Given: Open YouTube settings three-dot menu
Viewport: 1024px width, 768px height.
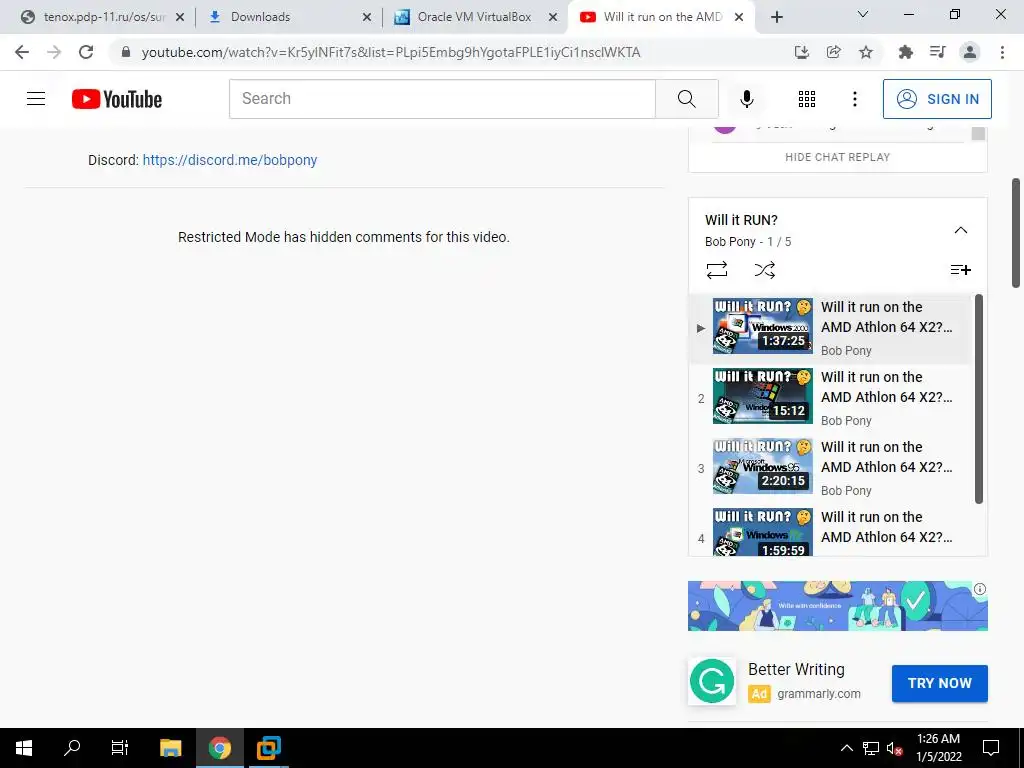Looking at the screenshot, I should (854, 99).
